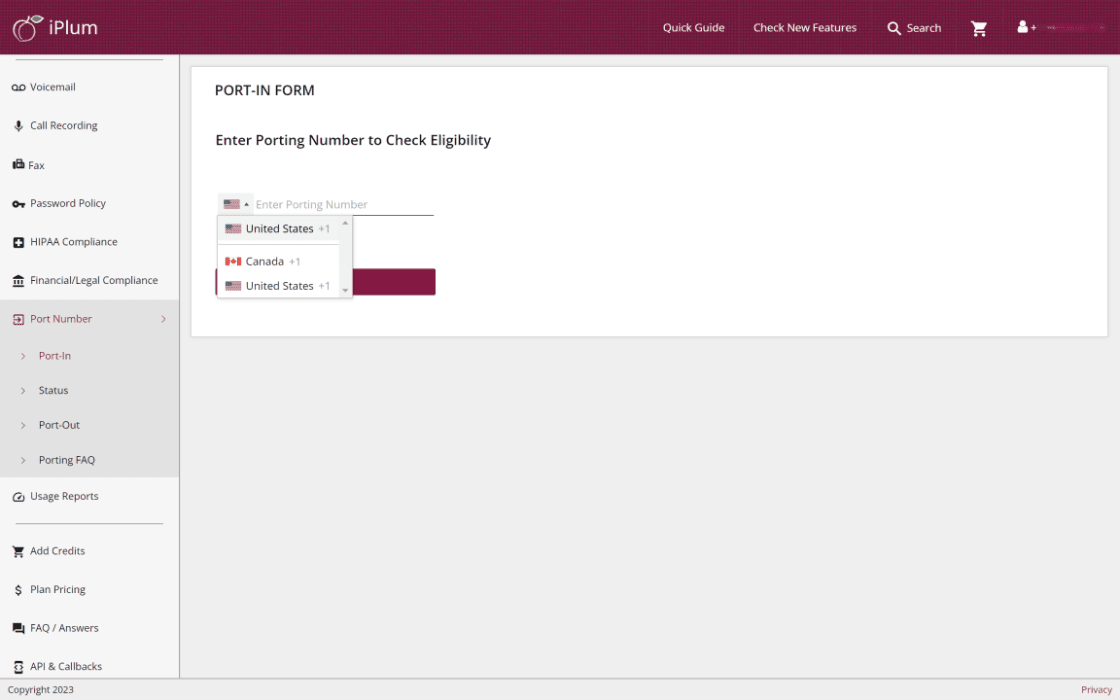Click the Password Policy key icon
This screenshot has height=700, width=1120.
click(18, 204)
